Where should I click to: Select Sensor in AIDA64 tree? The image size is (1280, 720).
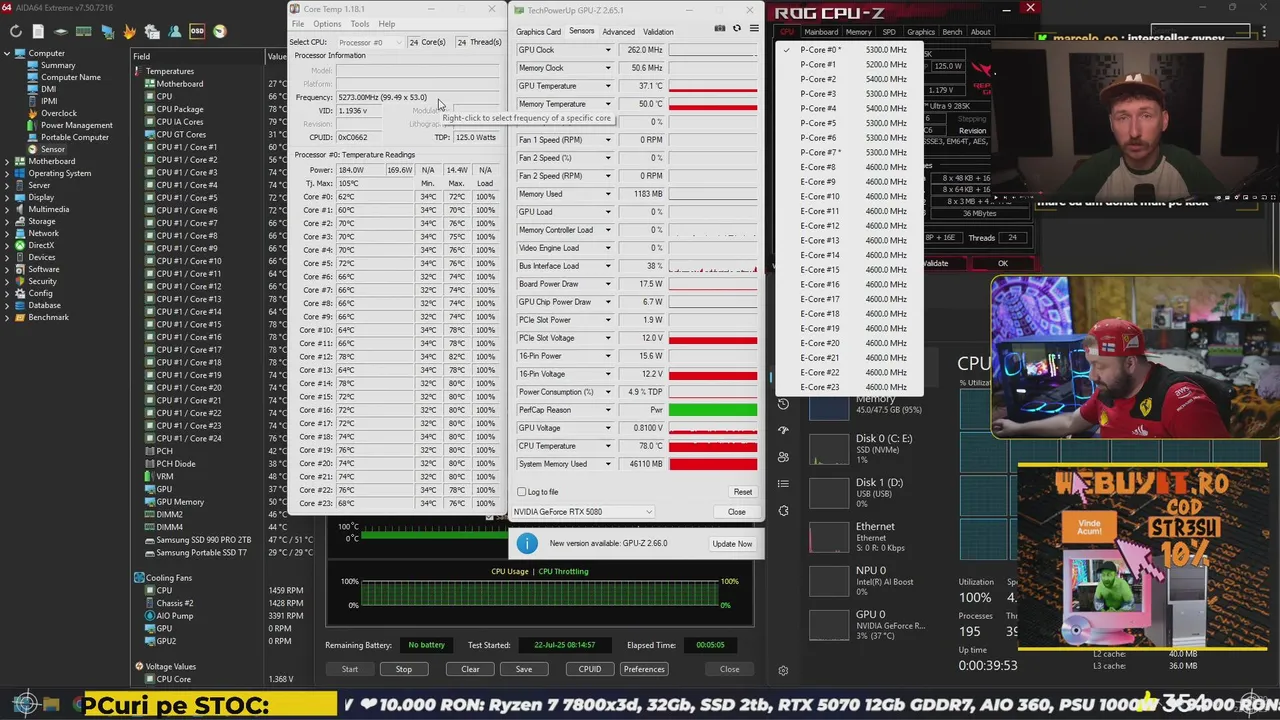(53, 149)
